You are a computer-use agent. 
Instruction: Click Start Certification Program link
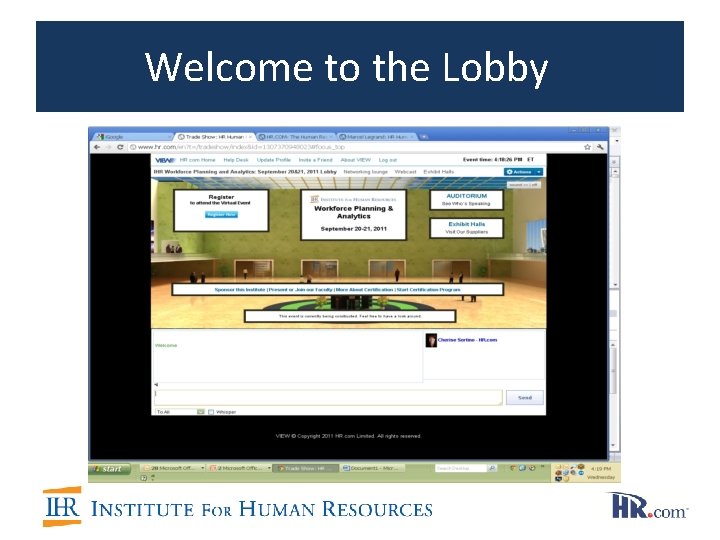[429, 290]
